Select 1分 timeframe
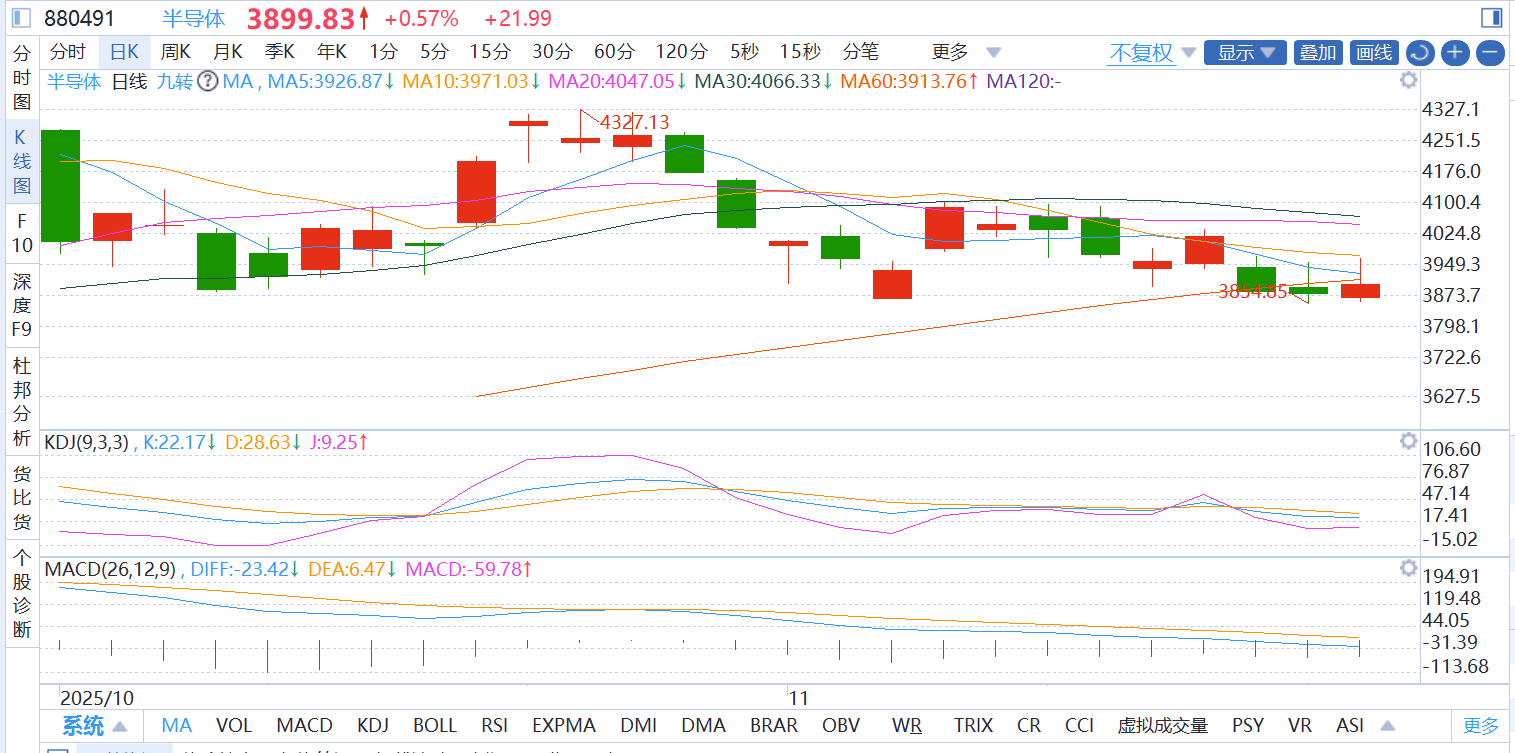The height and width of the screenshot is (753, 1515). (x=383, y=52)
